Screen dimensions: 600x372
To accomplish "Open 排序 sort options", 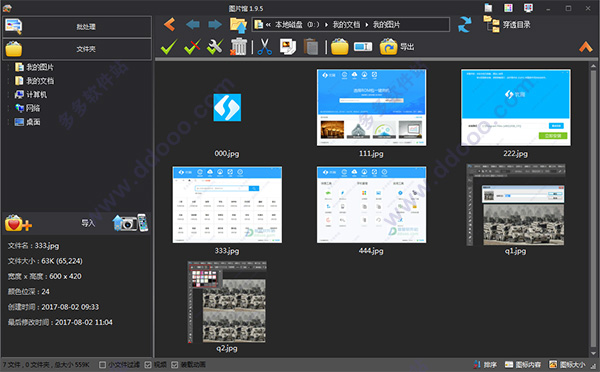I will click(x=485, y=365).
